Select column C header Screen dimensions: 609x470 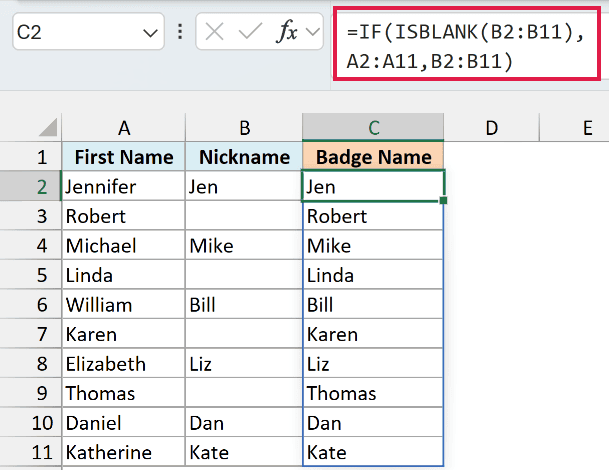[373, 128]
